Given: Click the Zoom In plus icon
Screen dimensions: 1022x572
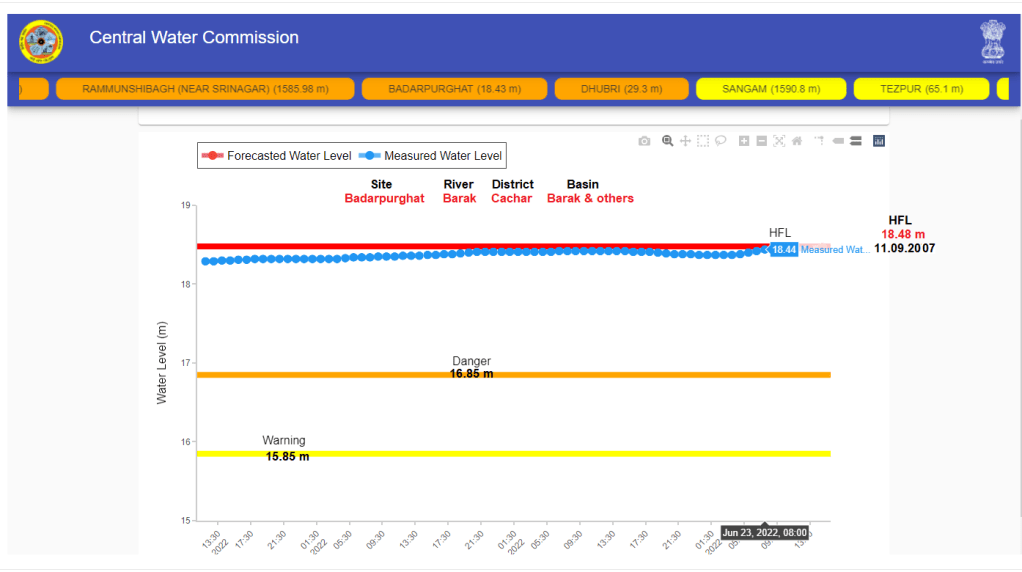Looking at the screenshot, I should click(x=744, y=141).
